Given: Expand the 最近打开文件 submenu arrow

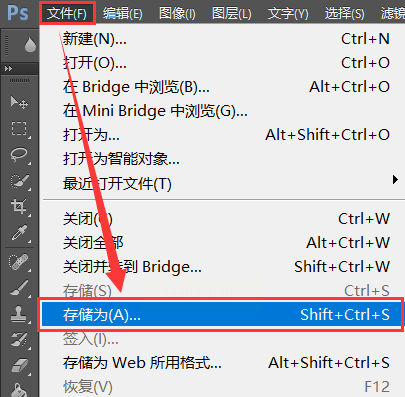Looking at the screenshot, I should point(395,180).
